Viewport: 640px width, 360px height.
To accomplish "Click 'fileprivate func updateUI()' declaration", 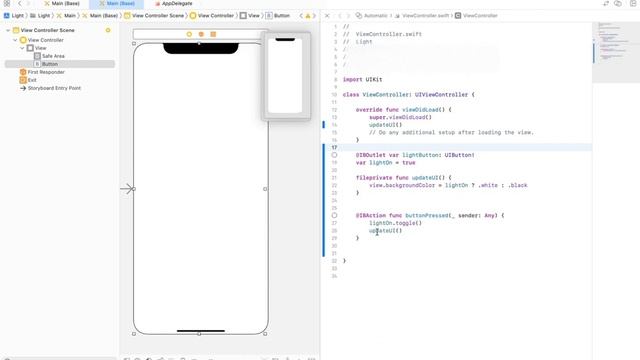I will [404, 178].
